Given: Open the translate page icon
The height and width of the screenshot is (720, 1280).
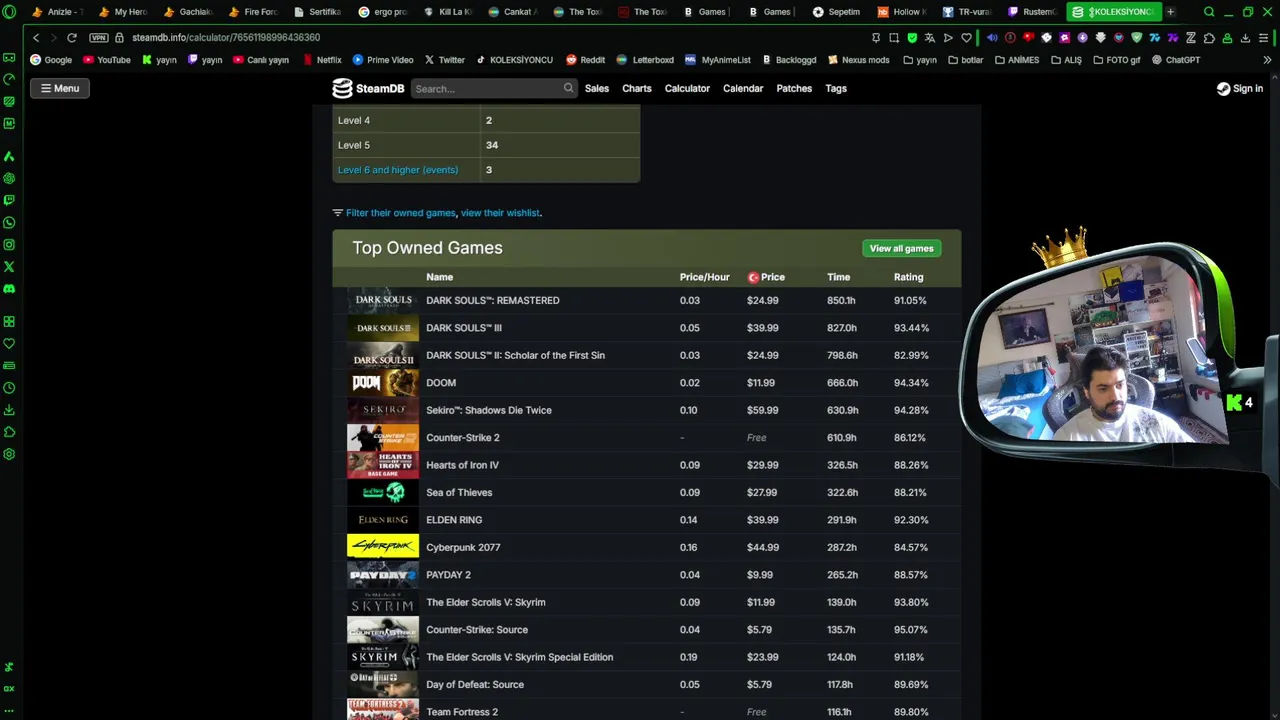Looking at the screenshot, I should pos(930,38).
